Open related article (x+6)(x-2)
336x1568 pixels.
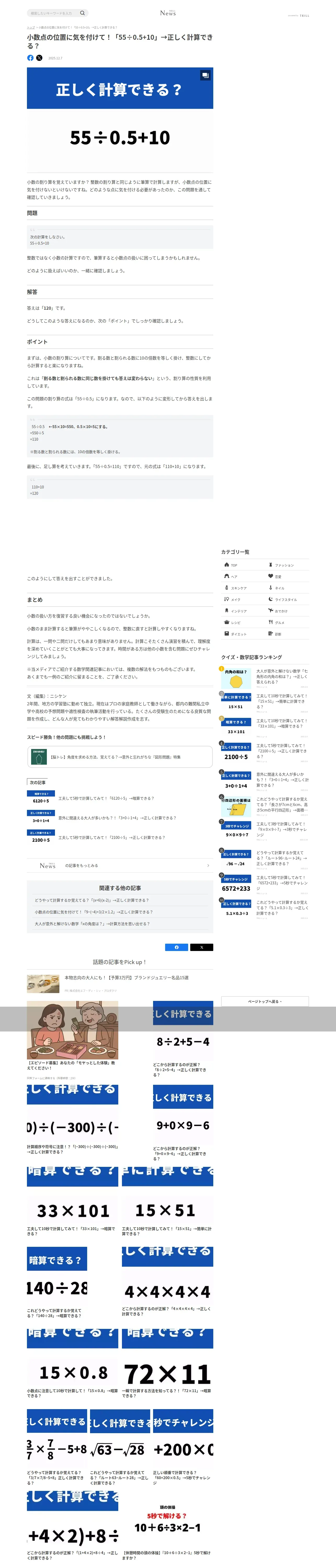pos(92,900)
